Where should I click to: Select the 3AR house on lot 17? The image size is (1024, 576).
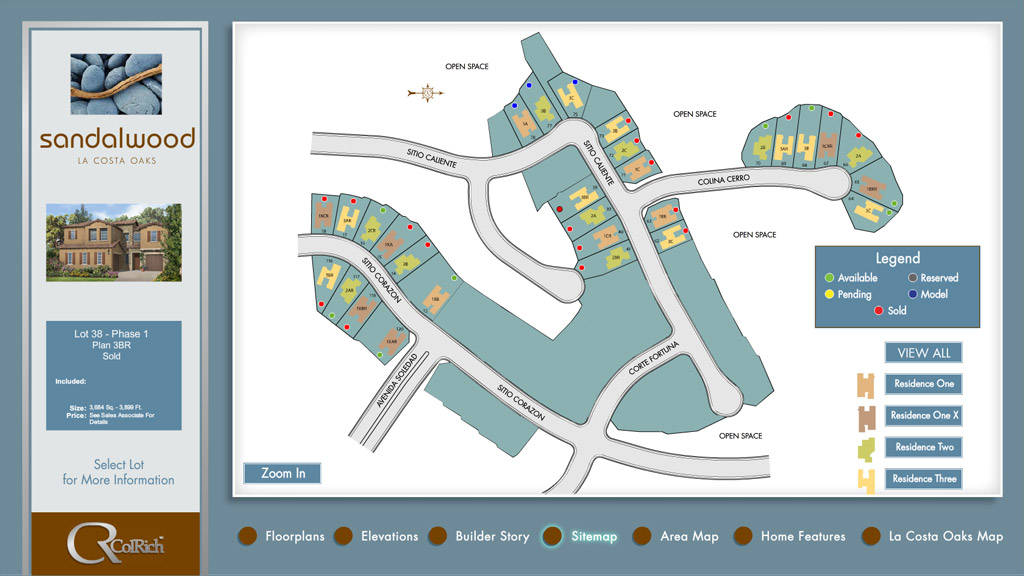(348, 220)
